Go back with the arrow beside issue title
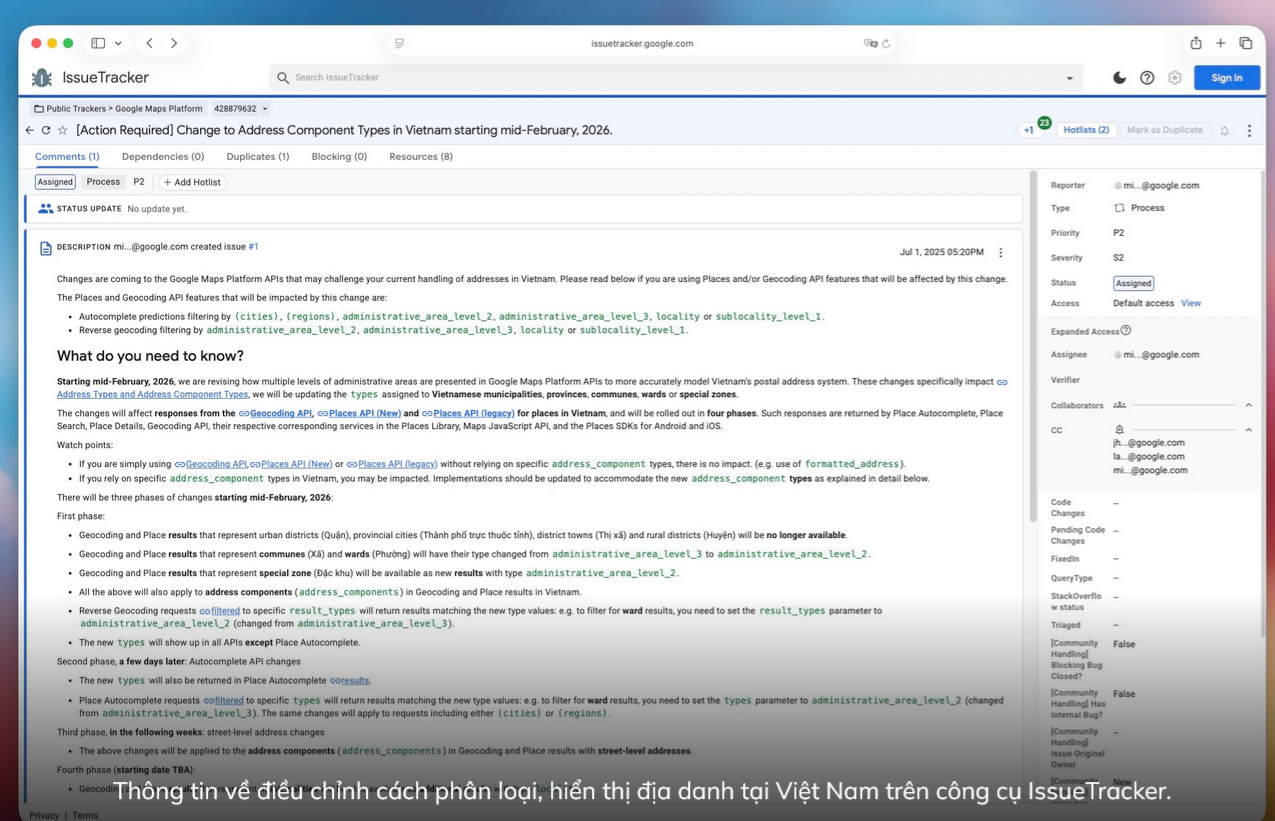The height and width of the screenshot is (821, 1275). pos(29,130)
